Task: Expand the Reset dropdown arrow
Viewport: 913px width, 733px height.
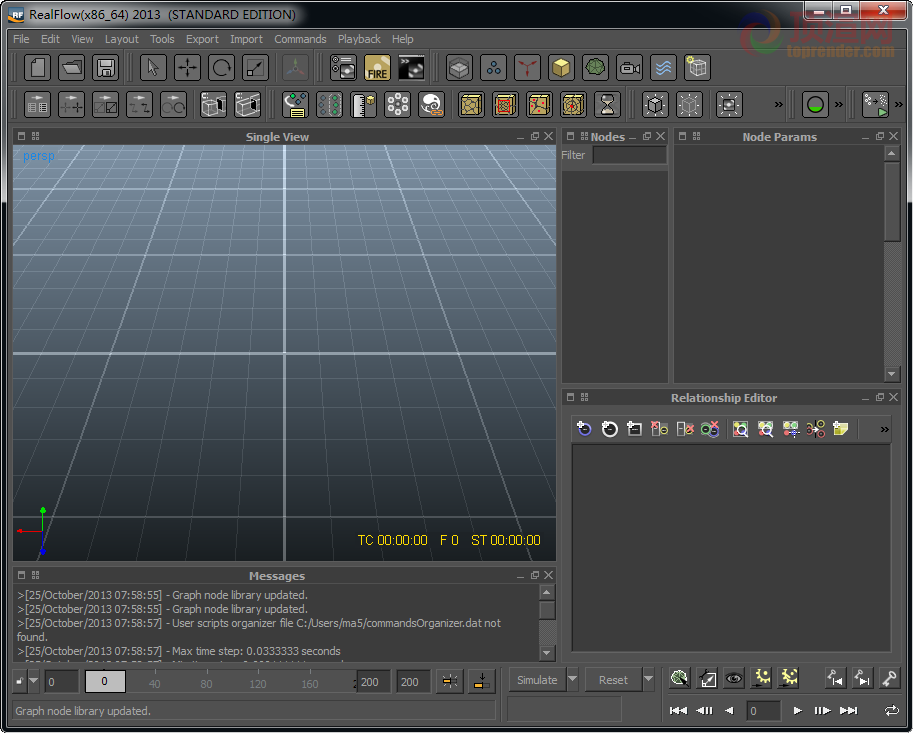Action: (647, 679)
